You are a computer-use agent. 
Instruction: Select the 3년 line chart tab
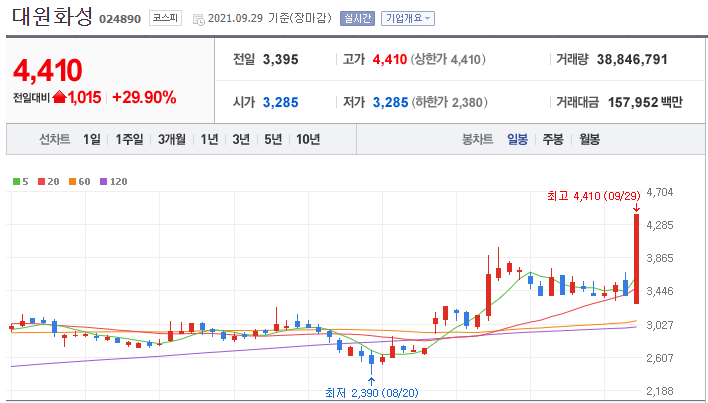[241, 139]
